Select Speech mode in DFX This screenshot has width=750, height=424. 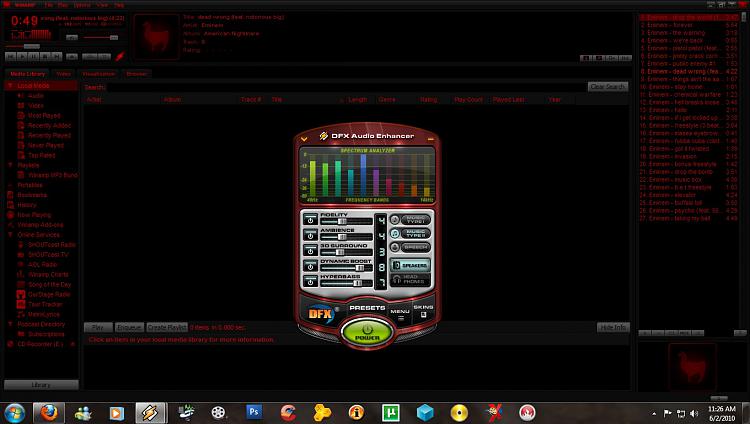pos(410,247)
